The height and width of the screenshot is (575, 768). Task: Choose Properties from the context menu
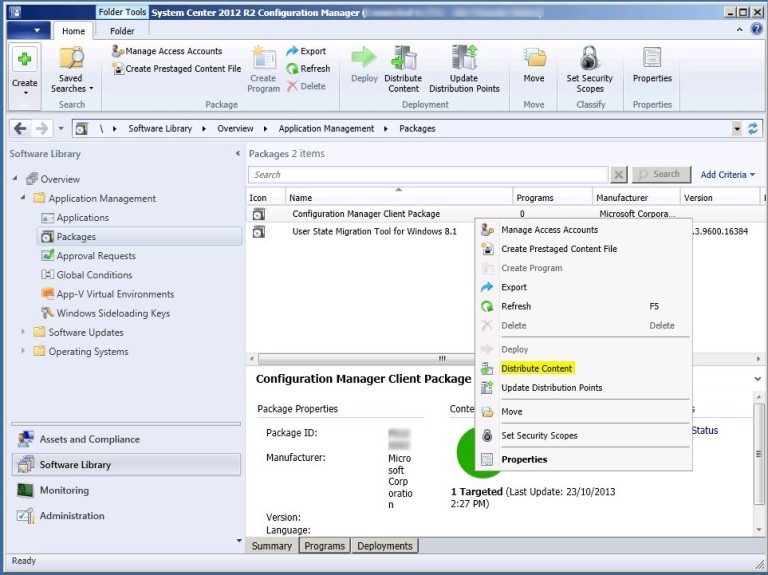click(x=524, y=460)
